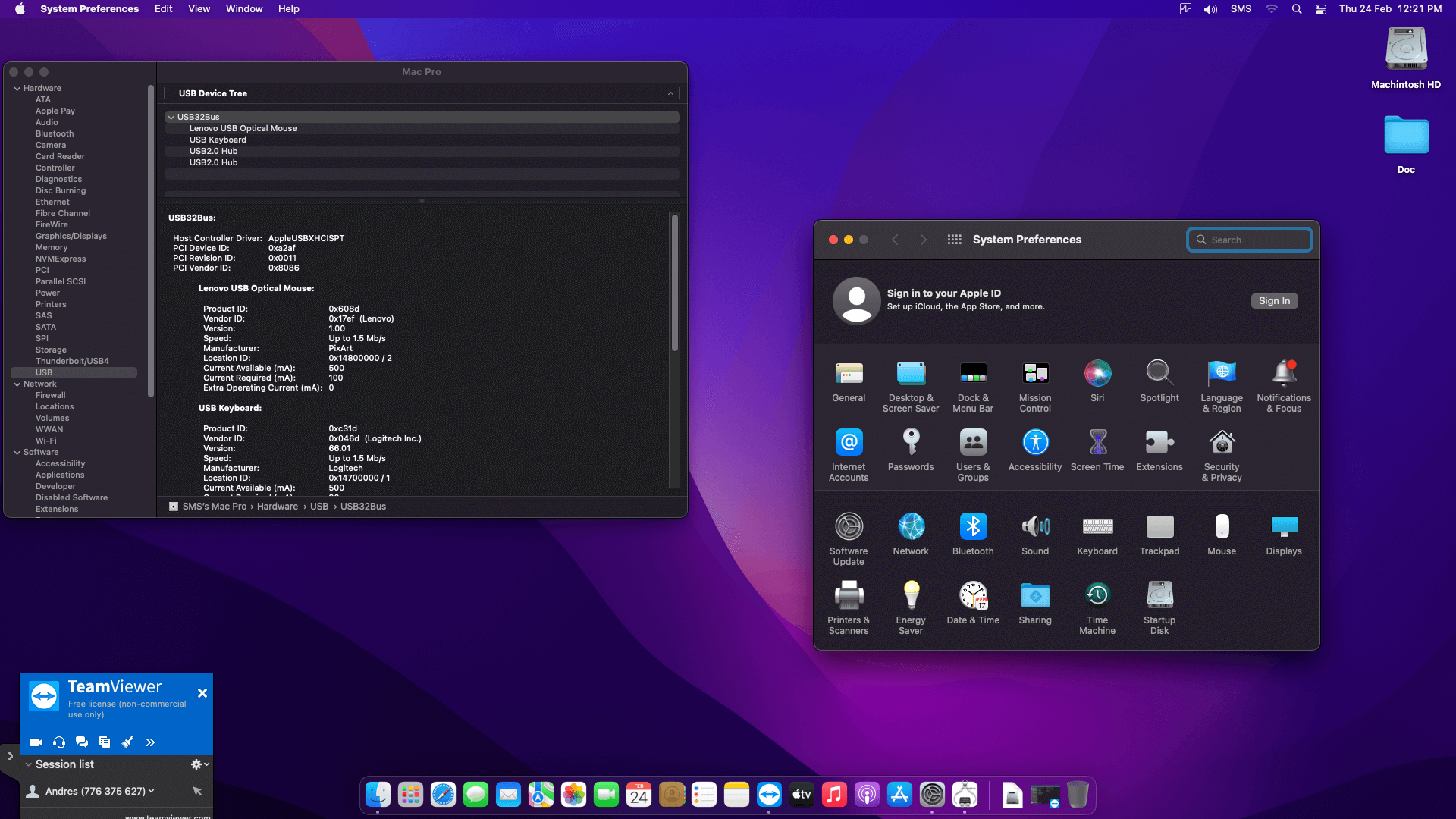Collapse USB Device Tree header chevron
This screenshot has width=1456, height=819.
[670, 94]
